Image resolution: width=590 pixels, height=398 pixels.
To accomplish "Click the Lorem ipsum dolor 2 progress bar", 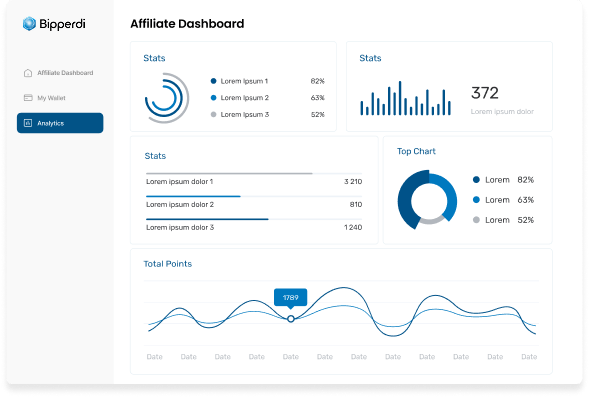I will [254, 196].
